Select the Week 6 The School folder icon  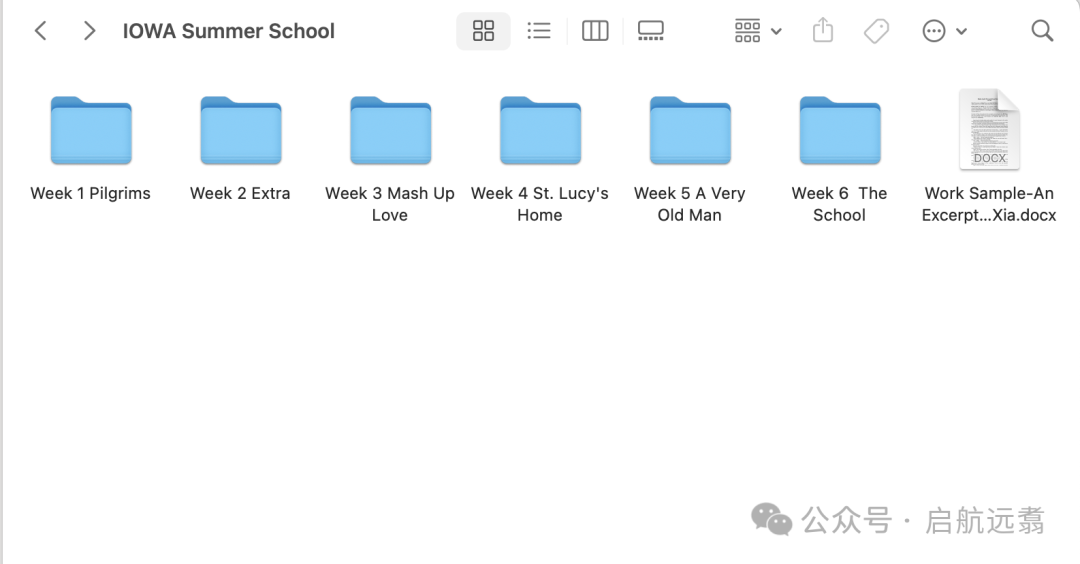[x=840, y=131]
